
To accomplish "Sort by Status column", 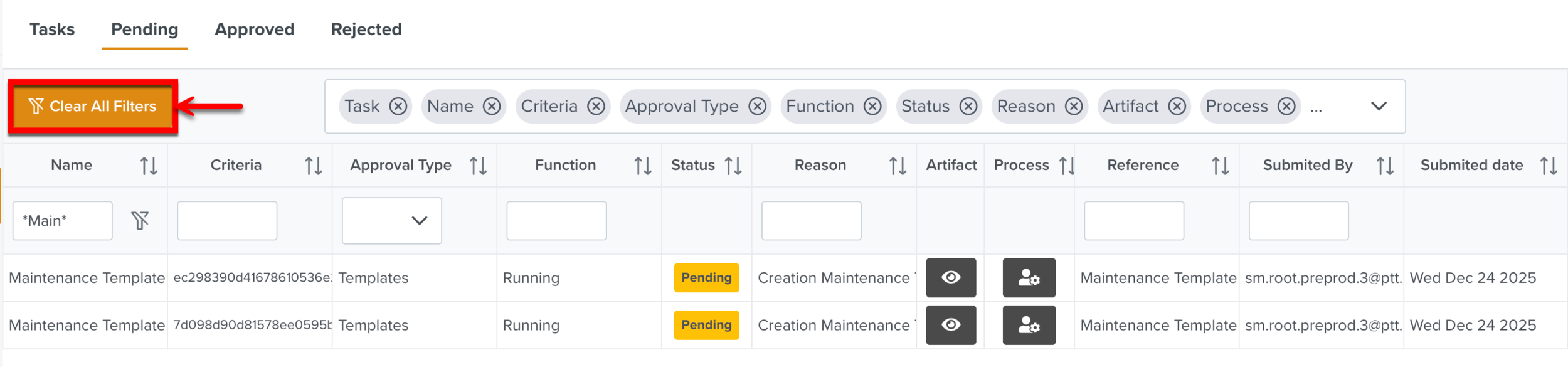I will [x=733, y=166].
